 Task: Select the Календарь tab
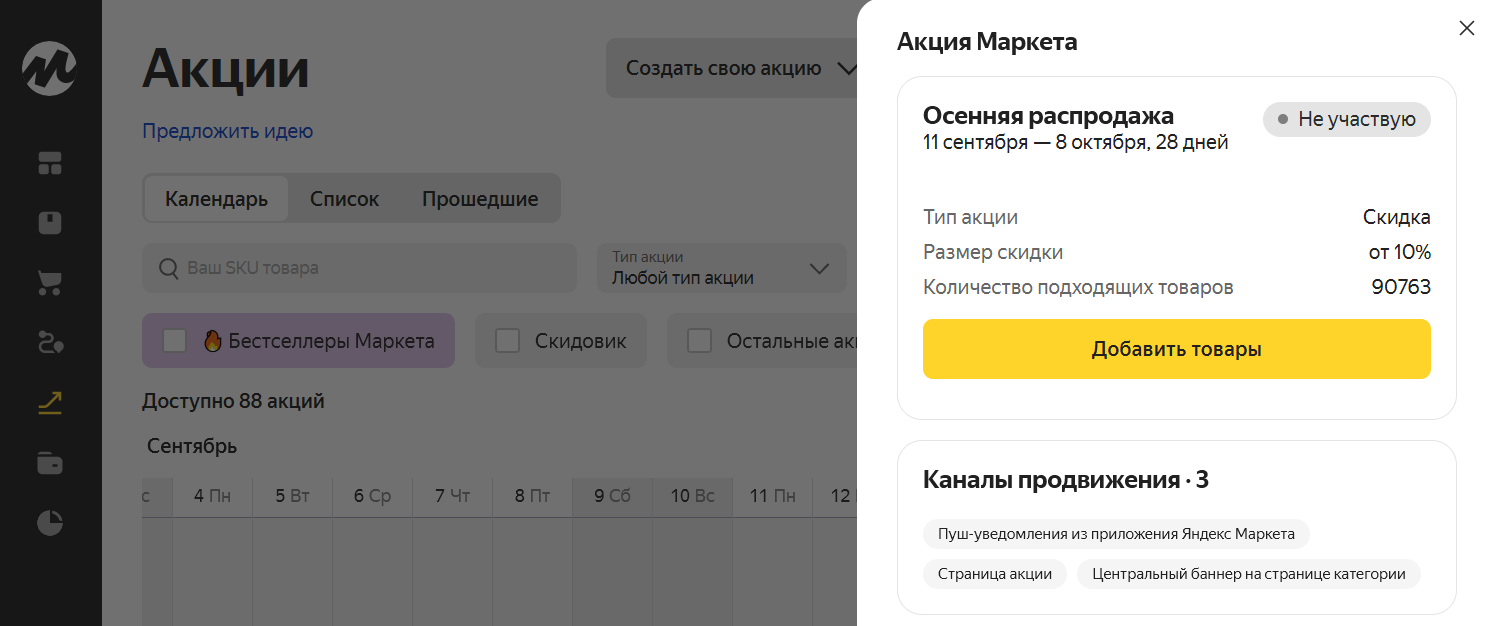216,198
